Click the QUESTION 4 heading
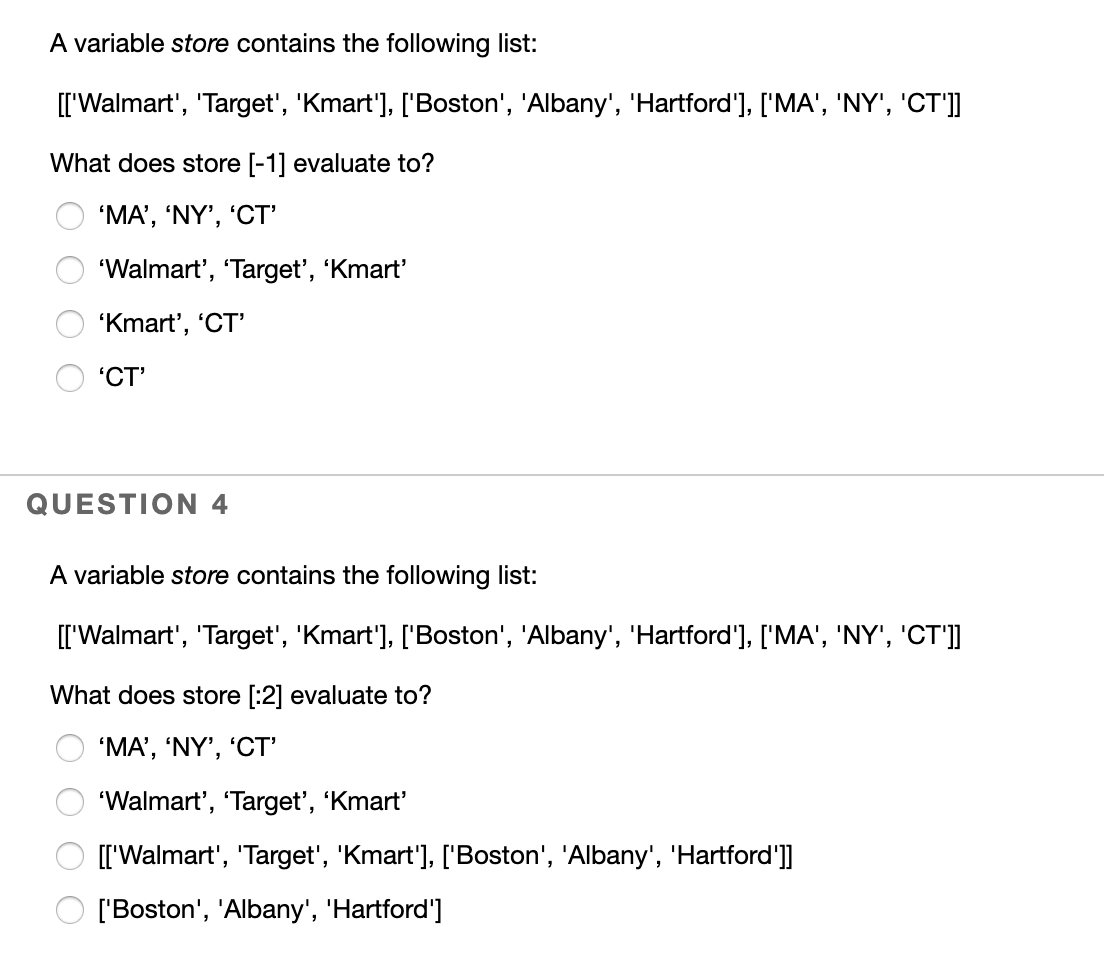This screenshot has height=978, width=1104. pos(128,505)
